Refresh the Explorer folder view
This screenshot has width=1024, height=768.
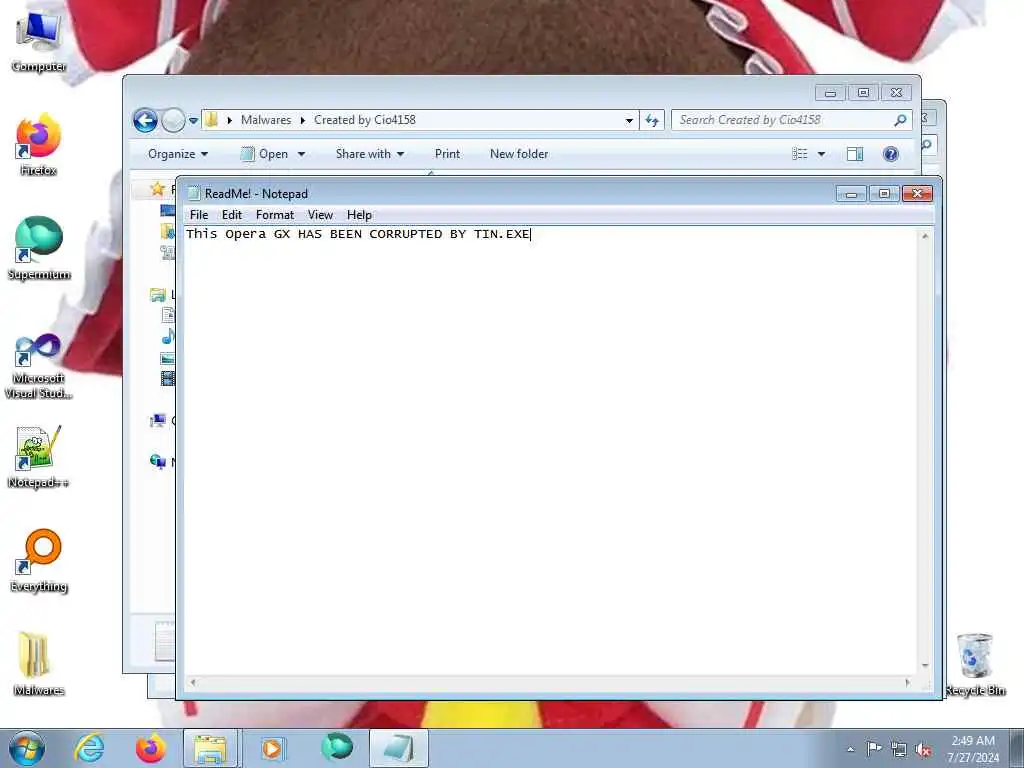[x=652, y=120]
